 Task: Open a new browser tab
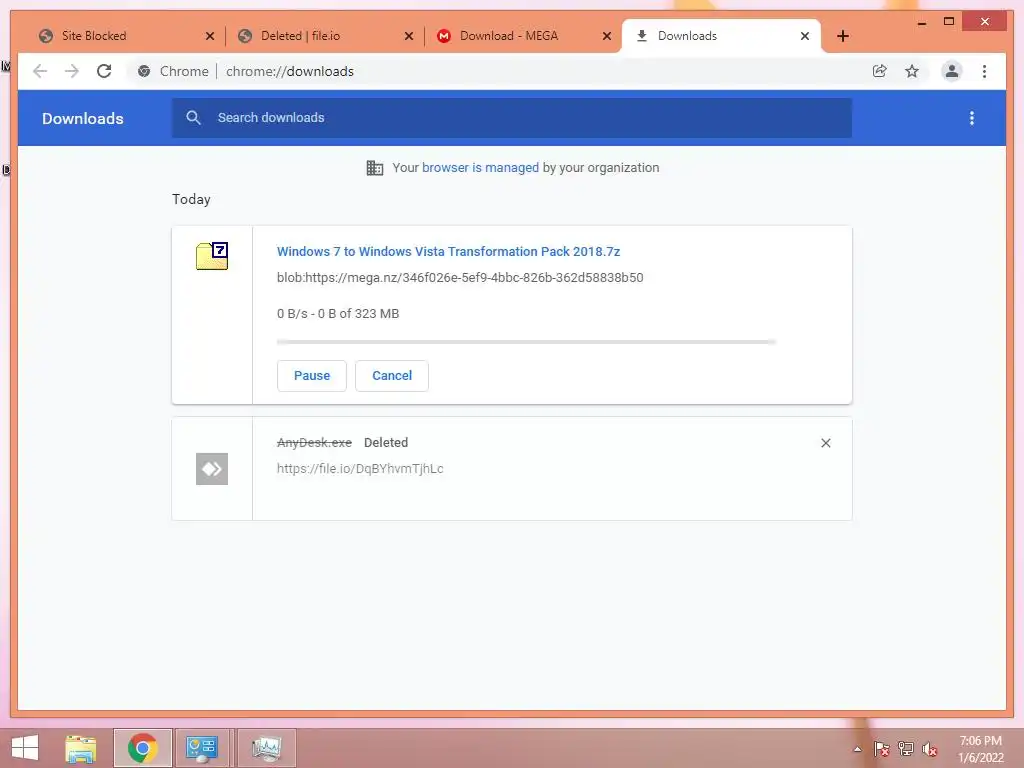coord(843,36)
